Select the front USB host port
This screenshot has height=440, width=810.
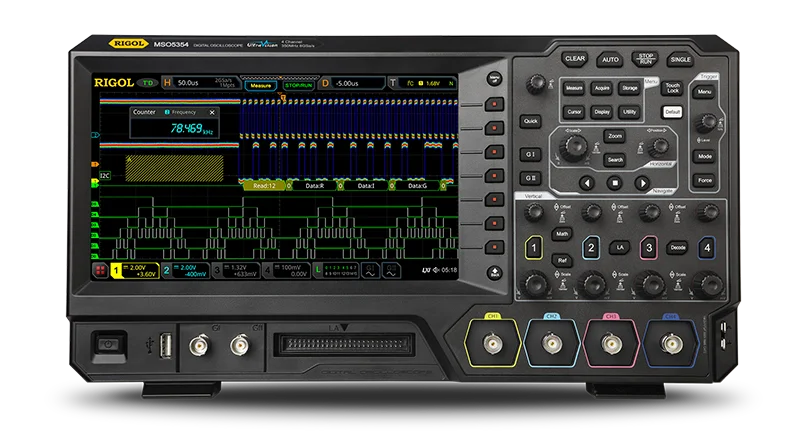(165, 345)
